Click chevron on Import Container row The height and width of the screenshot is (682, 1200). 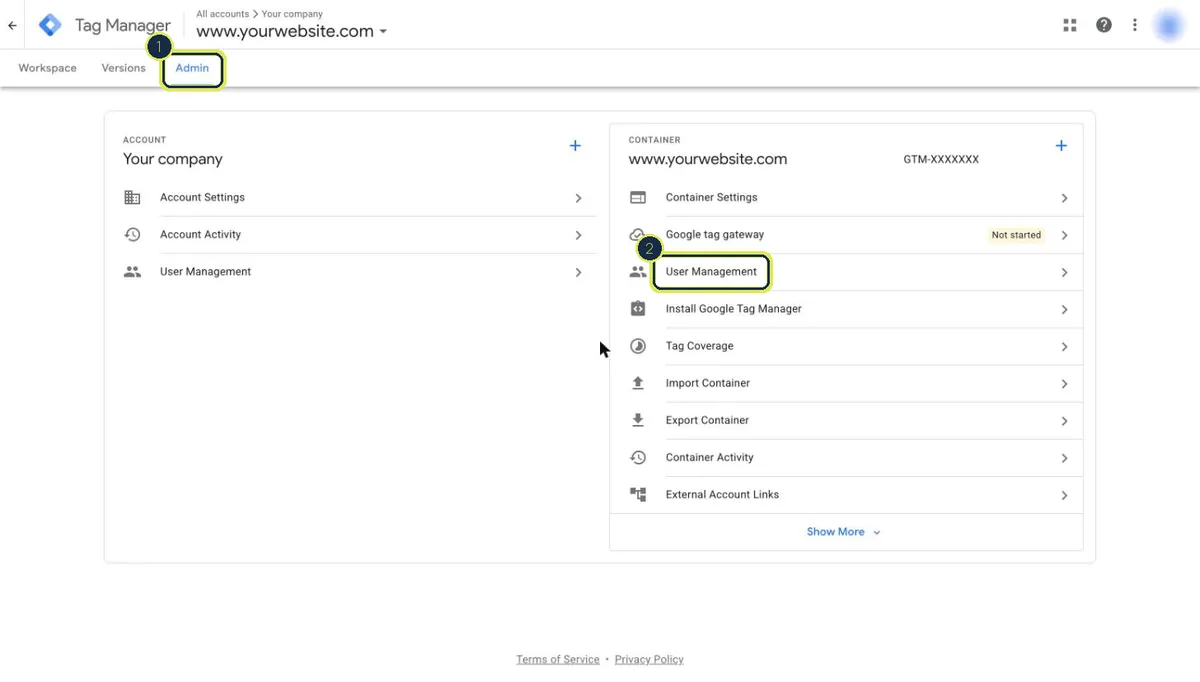click(1064, 384)
